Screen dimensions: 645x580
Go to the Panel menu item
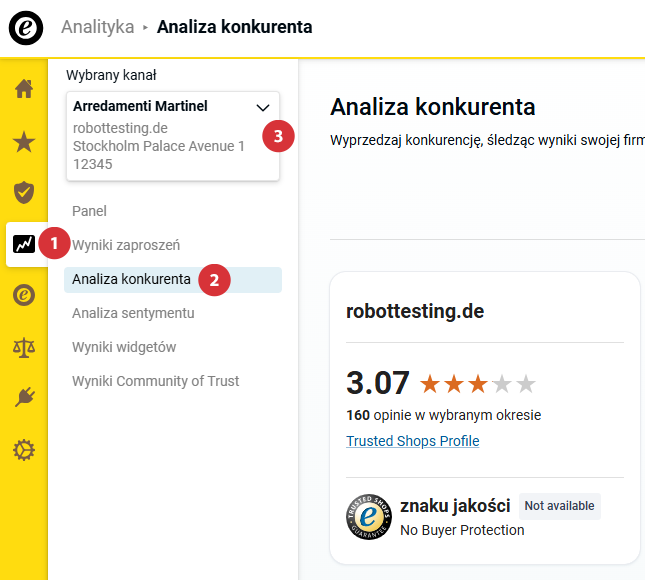(89, 211)
